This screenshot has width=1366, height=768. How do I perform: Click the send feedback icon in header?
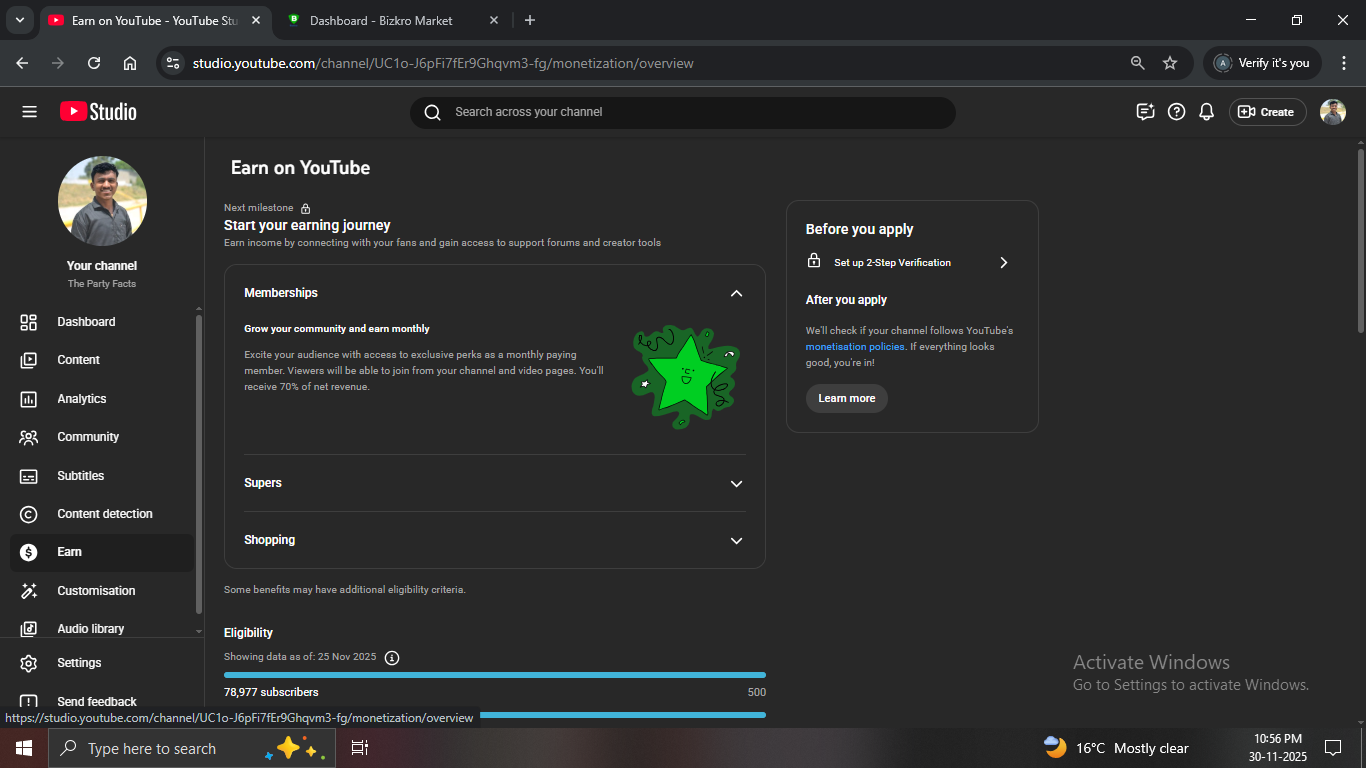pos(1145,112)
